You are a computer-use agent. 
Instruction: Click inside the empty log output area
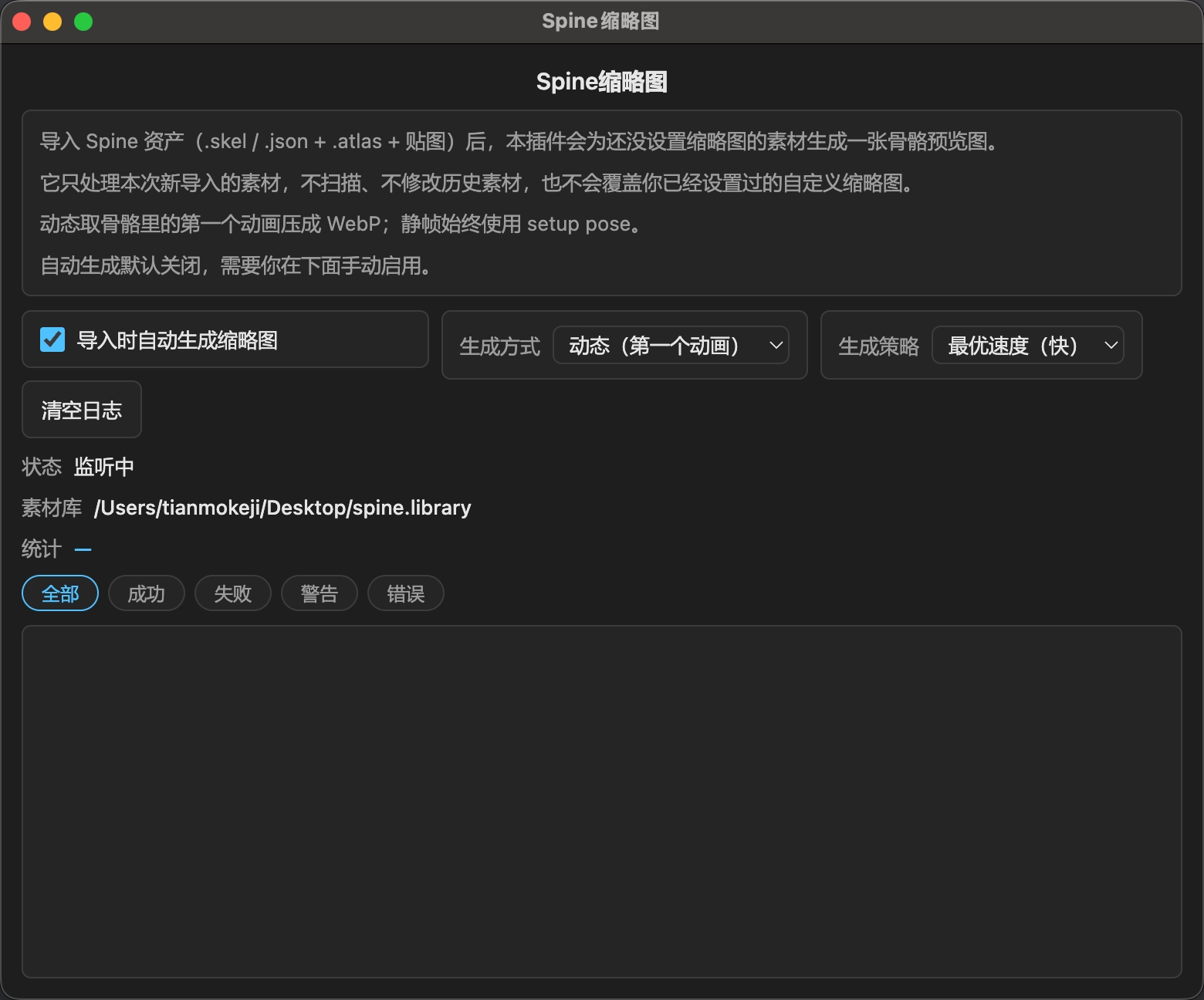coord(602,802)
